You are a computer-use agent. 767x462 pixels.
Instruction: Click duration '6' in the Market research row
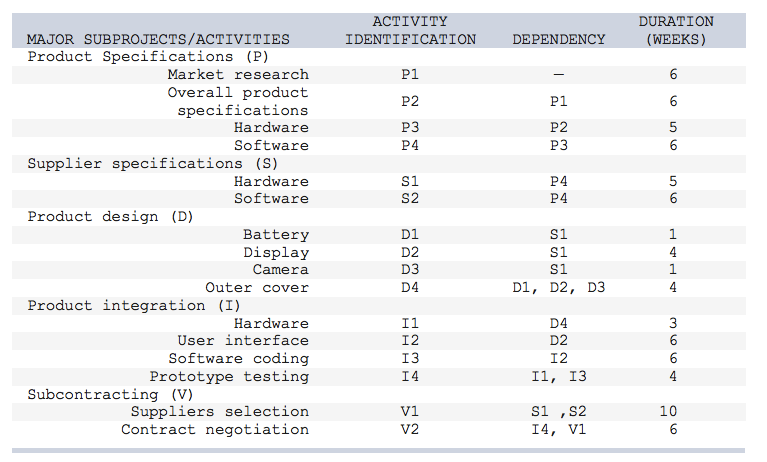pos(674,74)
